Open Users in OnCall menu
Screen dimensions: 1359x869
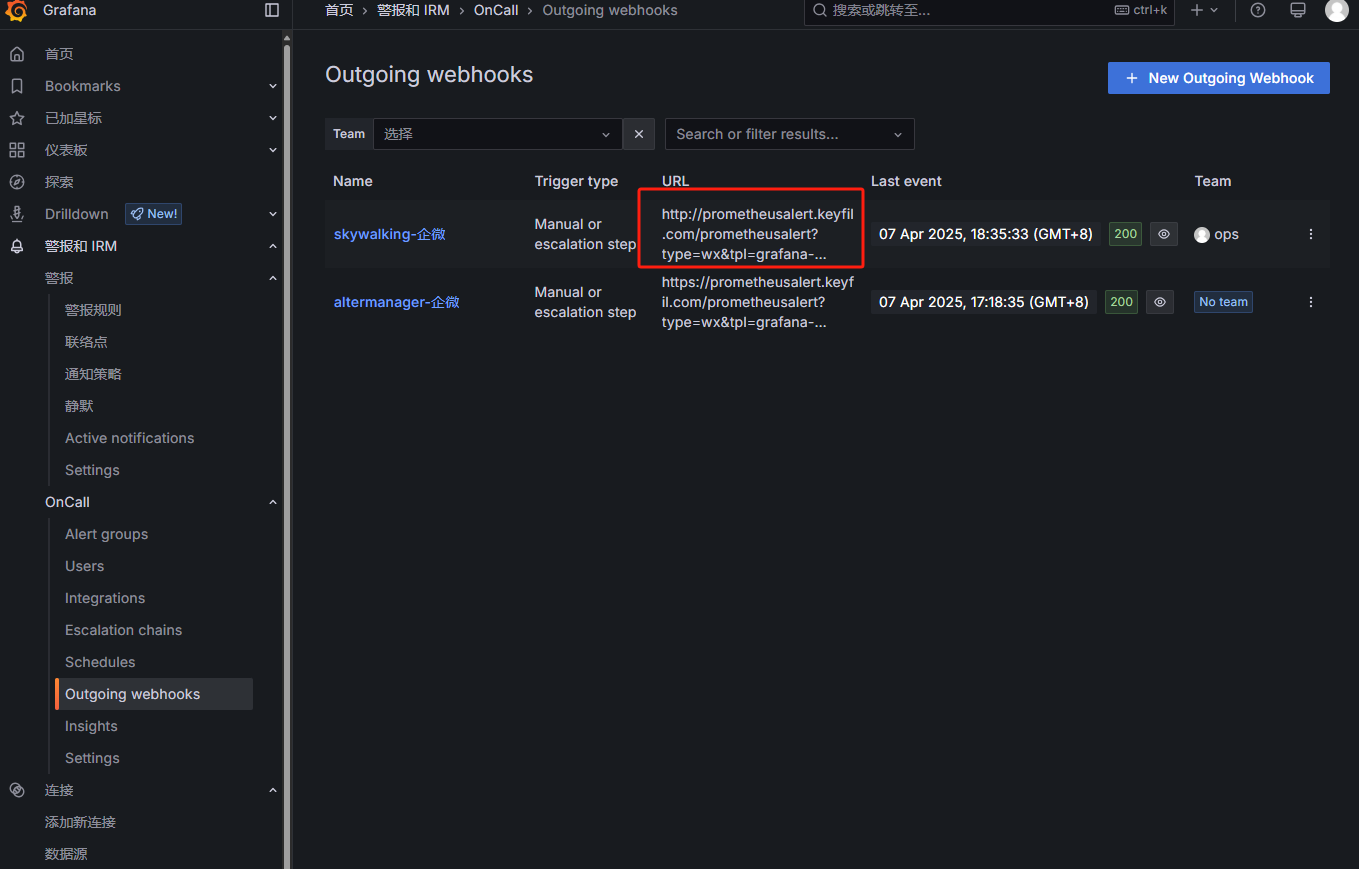click(84, 566)
